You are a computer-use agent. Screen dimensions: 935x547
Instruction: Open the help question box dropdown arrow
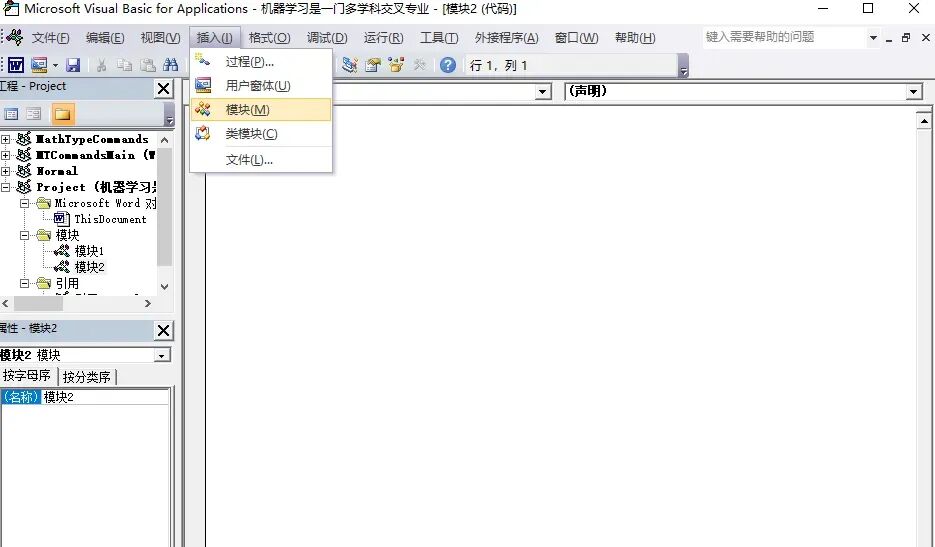coord(873,38)
